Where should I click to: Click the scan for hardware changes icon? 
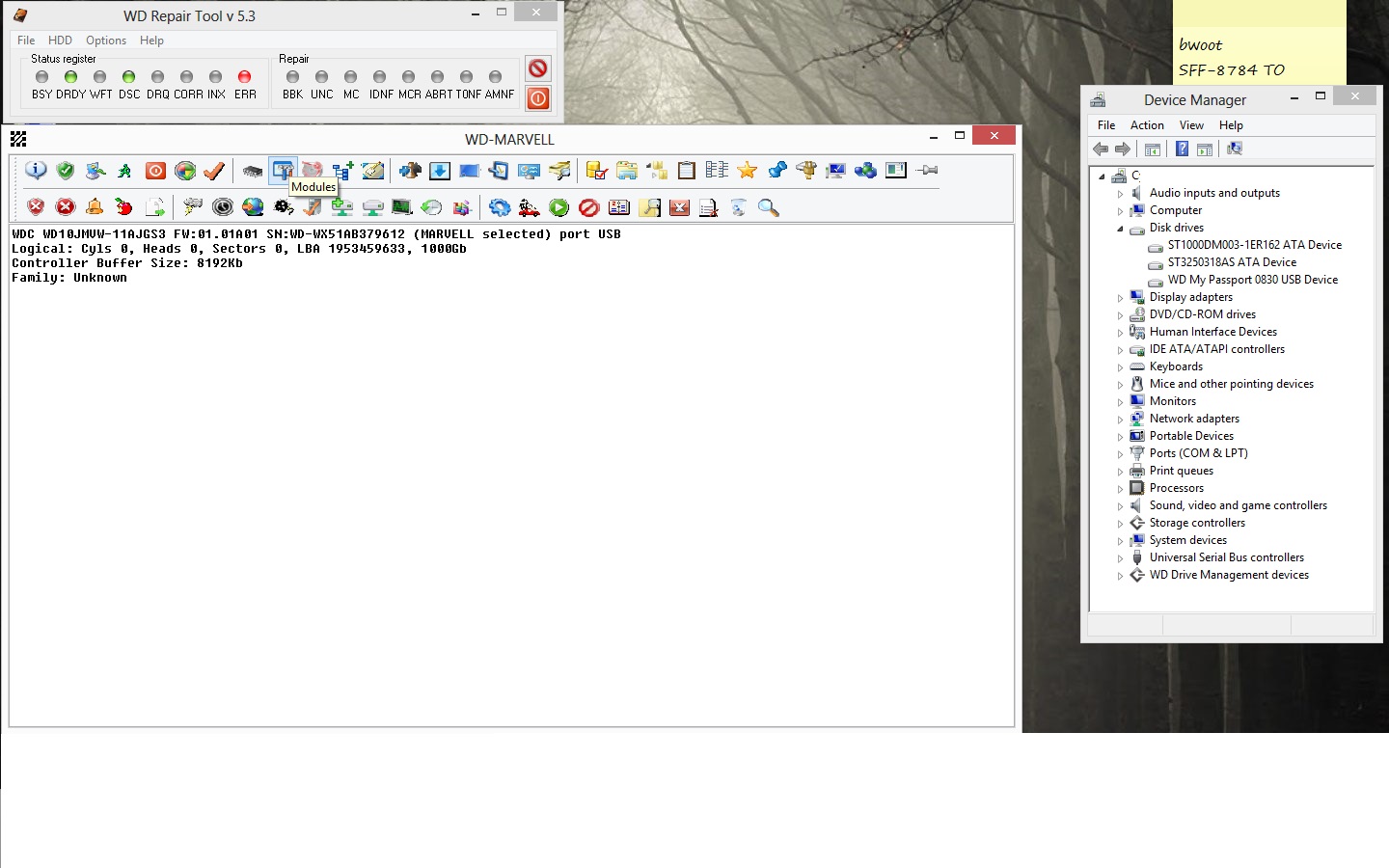pyautogui.click(x=1235, y=149)
